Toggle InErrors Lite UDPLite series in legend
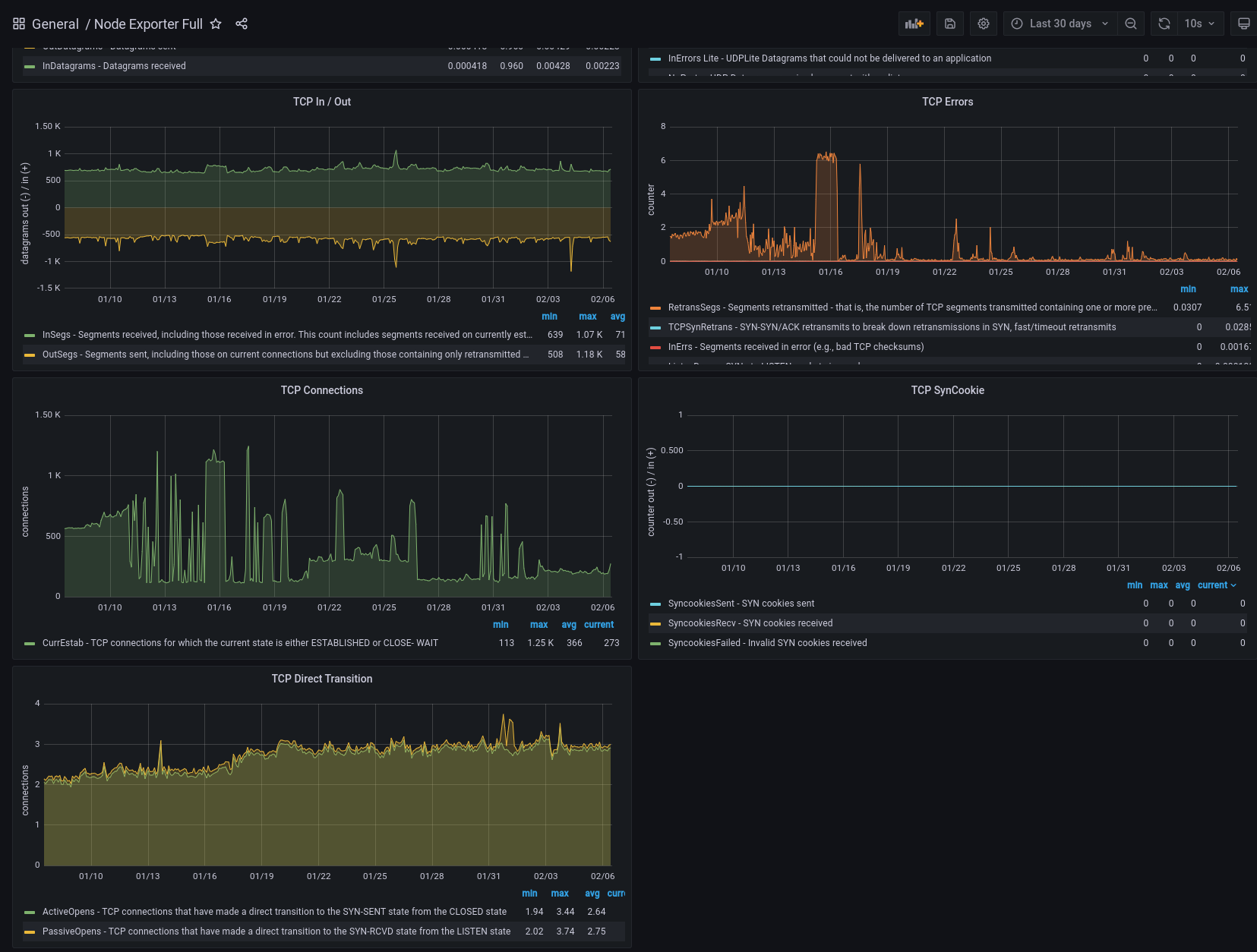The height and width of the screenshot is (952, 1257). click(829, 58)
